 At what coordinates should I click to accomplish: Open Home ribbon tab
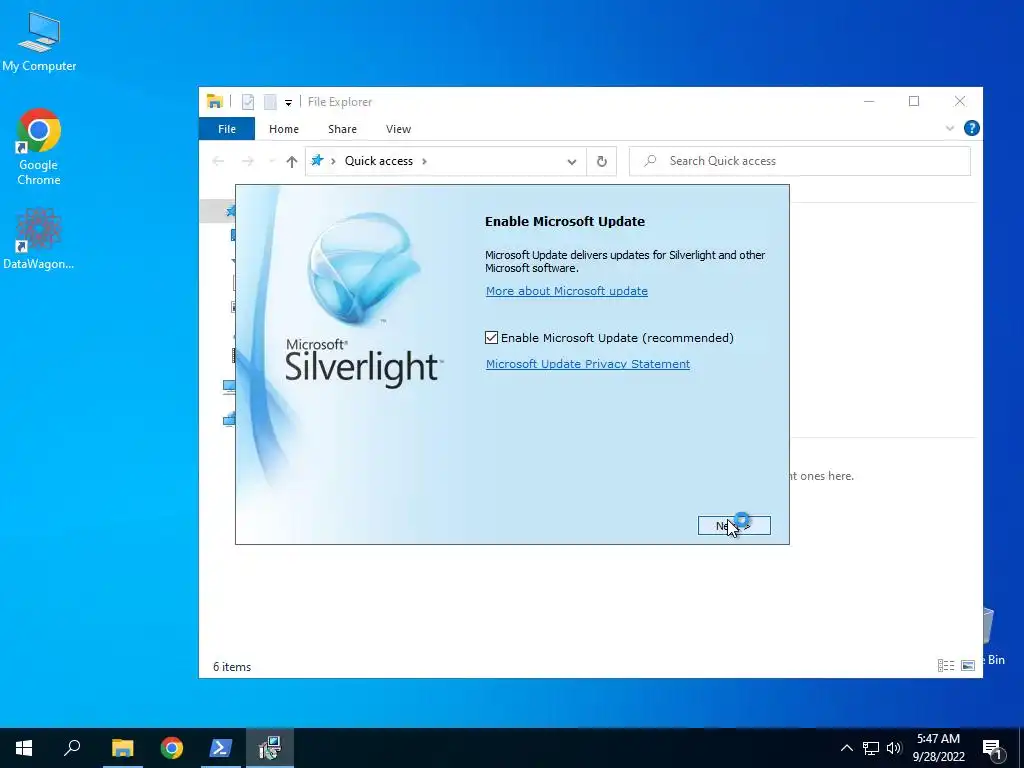pyautogui.click(x=283, y=129)
